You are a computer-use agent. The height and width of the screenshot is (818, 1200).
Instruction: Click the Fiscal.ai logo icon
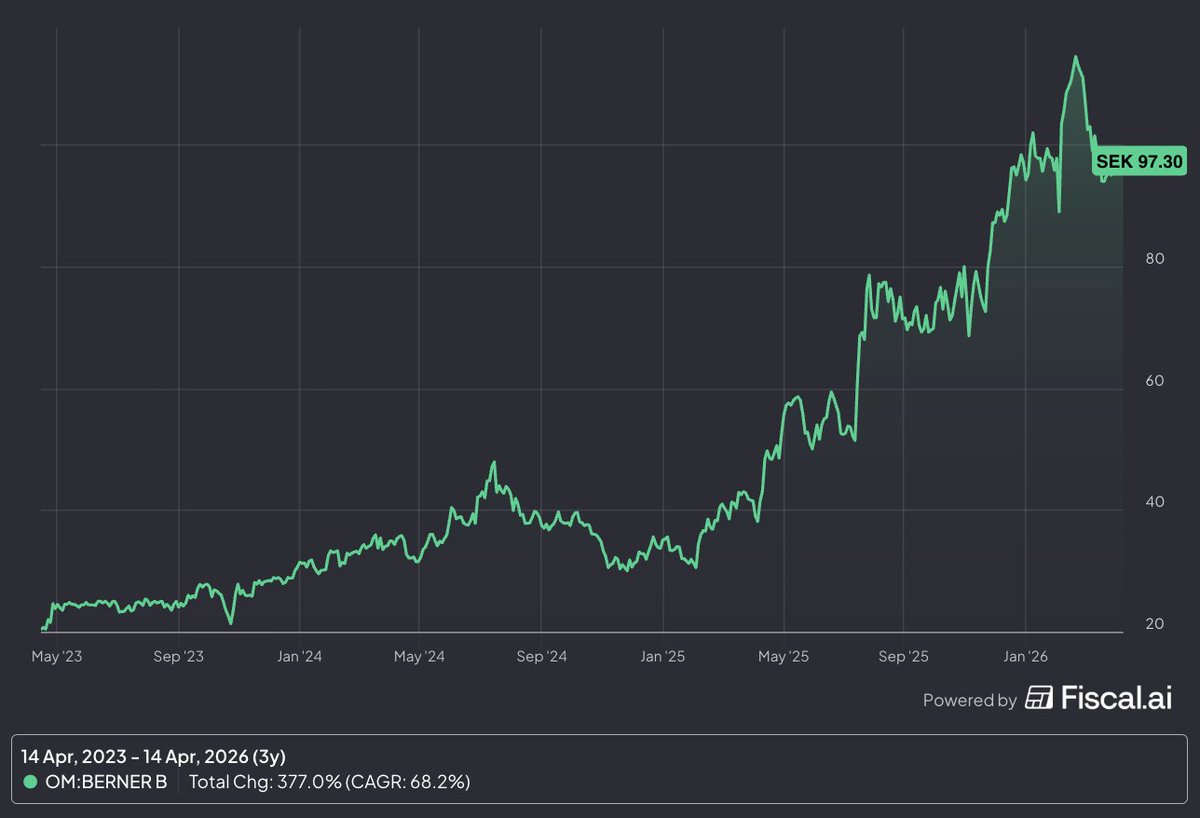[x=1039, y=698]
